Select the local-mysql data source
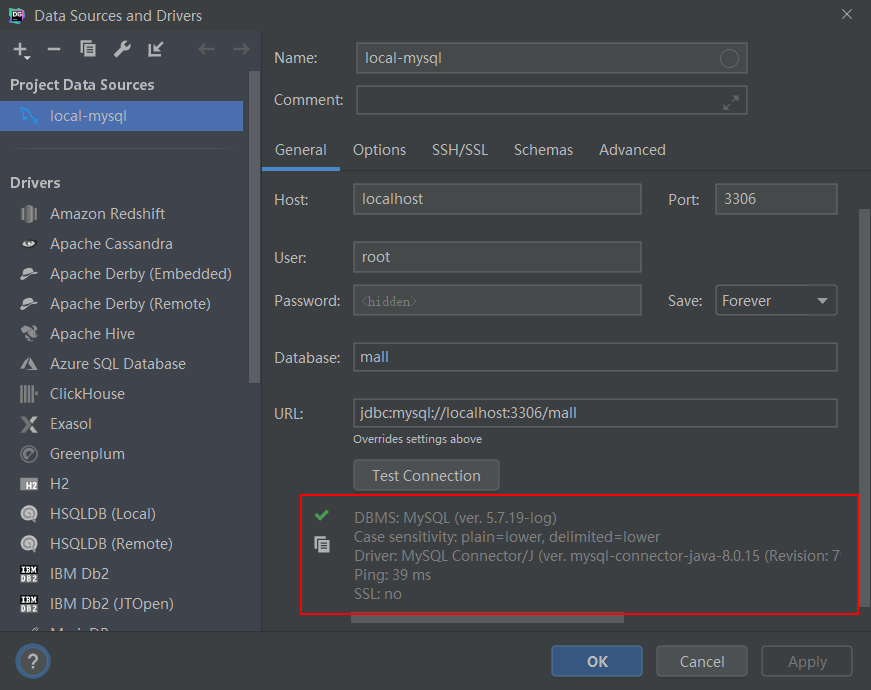 point(122,116)
